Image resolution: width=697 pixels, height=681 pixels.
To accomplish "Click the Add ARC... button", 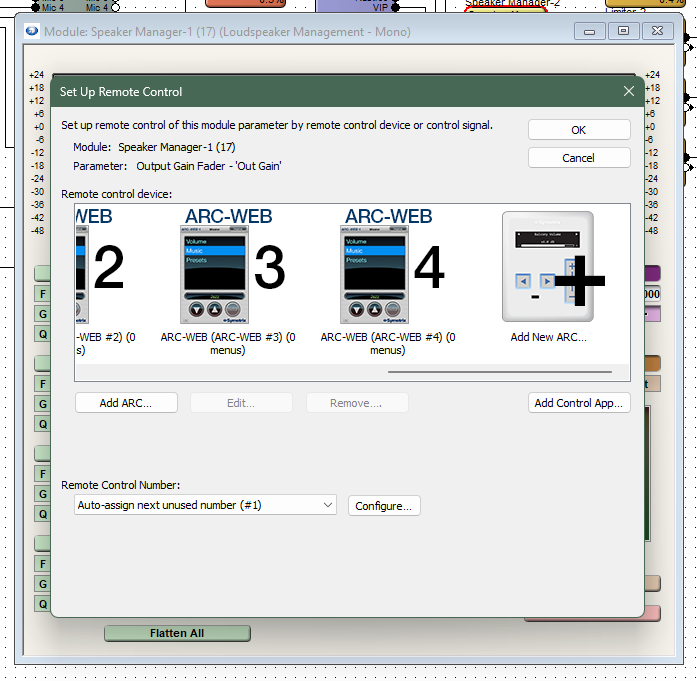I will [x=126, y=403].
